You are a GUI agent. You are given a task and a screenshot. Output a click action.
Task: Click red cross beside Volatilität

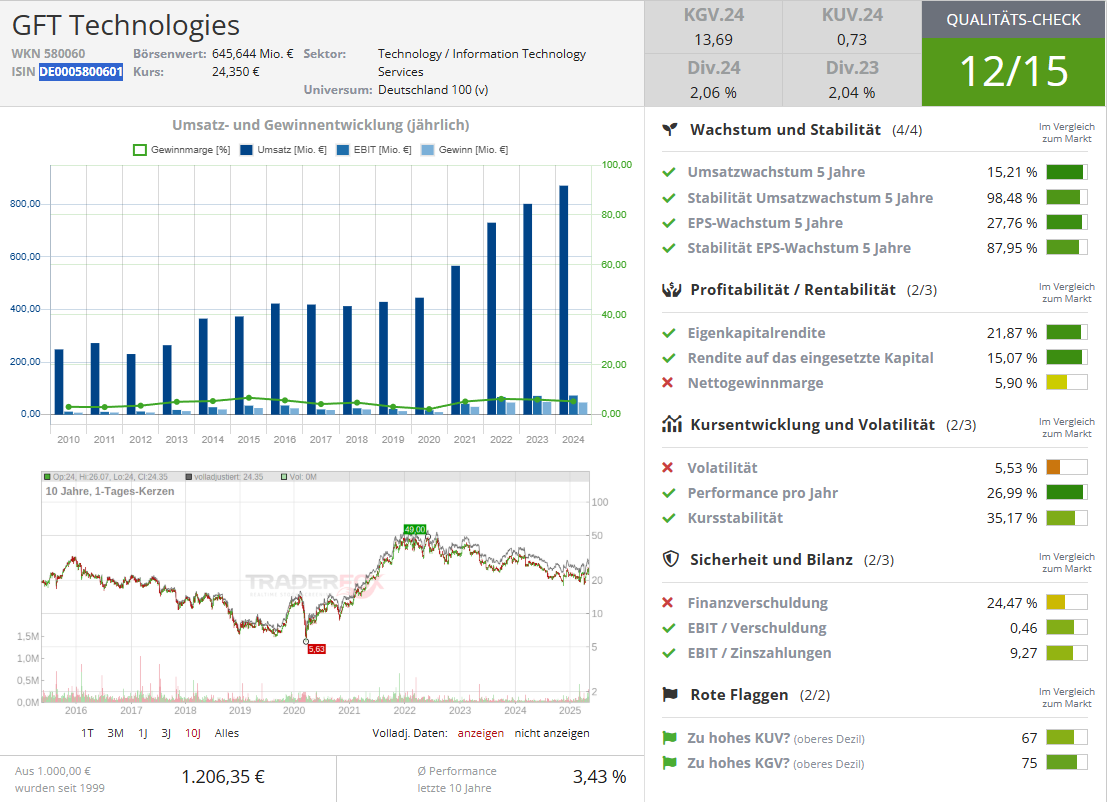668,467
